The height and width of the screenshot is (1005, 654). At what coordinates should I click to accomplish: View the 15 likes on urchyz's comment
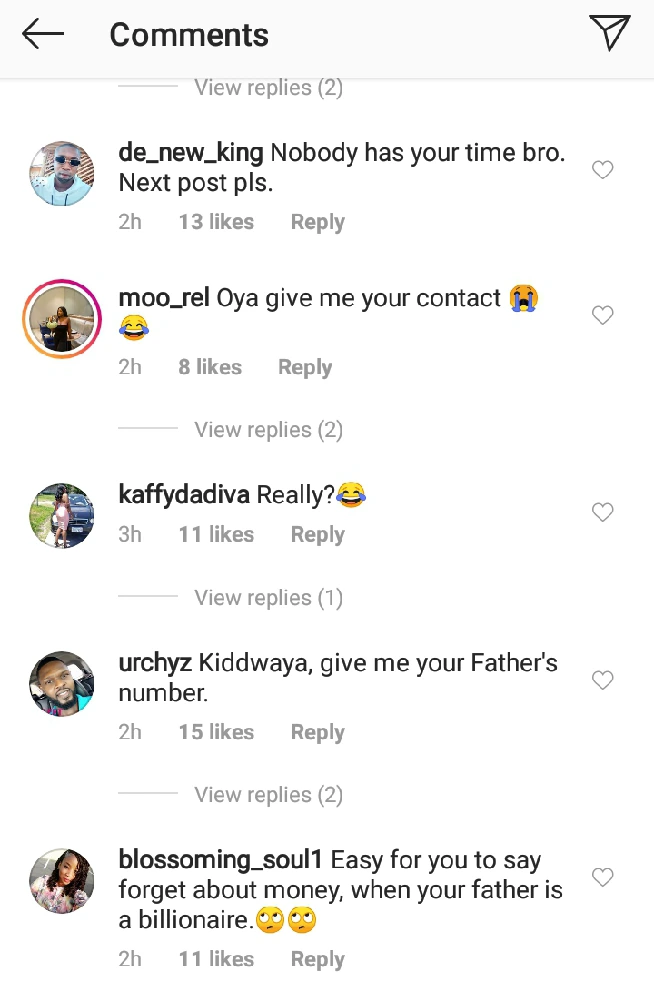point(216,732)
